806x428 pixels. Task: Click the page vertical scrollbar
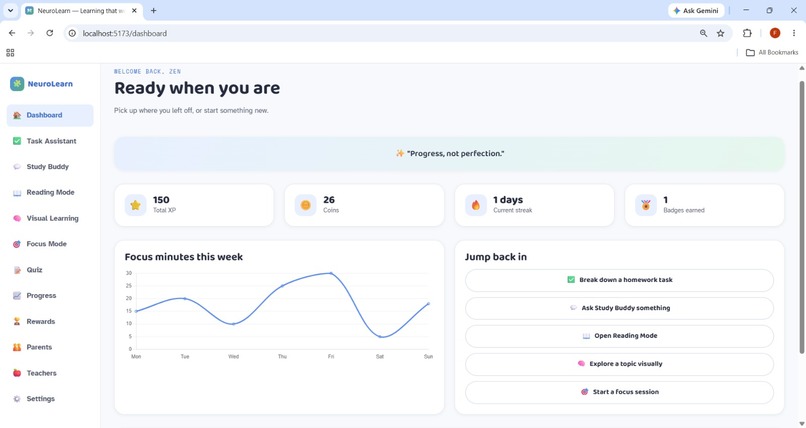click(801, 216)
